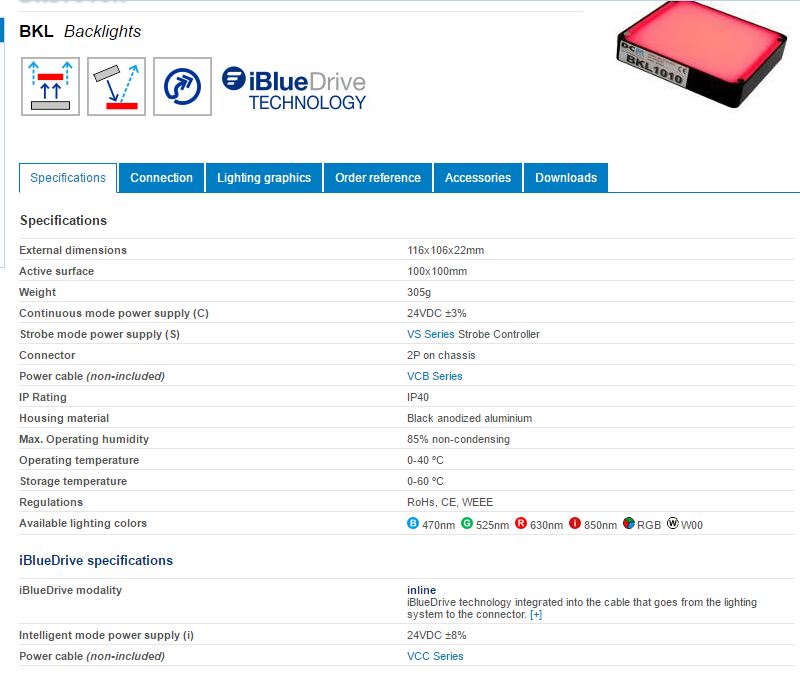Viewport: 800px width, 678px height.
Task: Follow the VCC Series power cable link
Action: coord(435,656)
